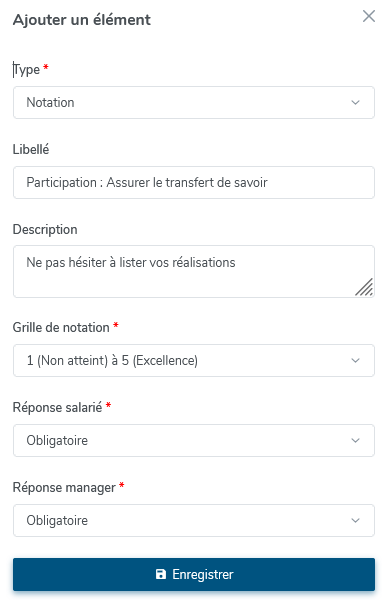This screenshot has width=383, height=602.
Task: Click the floppy disk save icon
Action: [161, 574]
